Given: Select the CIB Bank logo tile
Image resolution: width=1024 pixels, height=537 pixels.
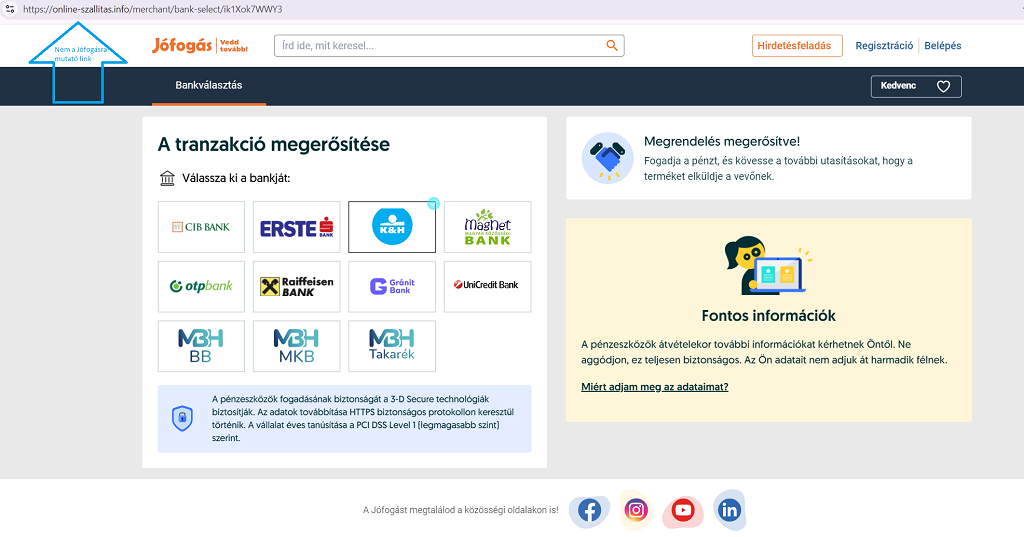Looking at the screenshot, I should pos(201,227).
